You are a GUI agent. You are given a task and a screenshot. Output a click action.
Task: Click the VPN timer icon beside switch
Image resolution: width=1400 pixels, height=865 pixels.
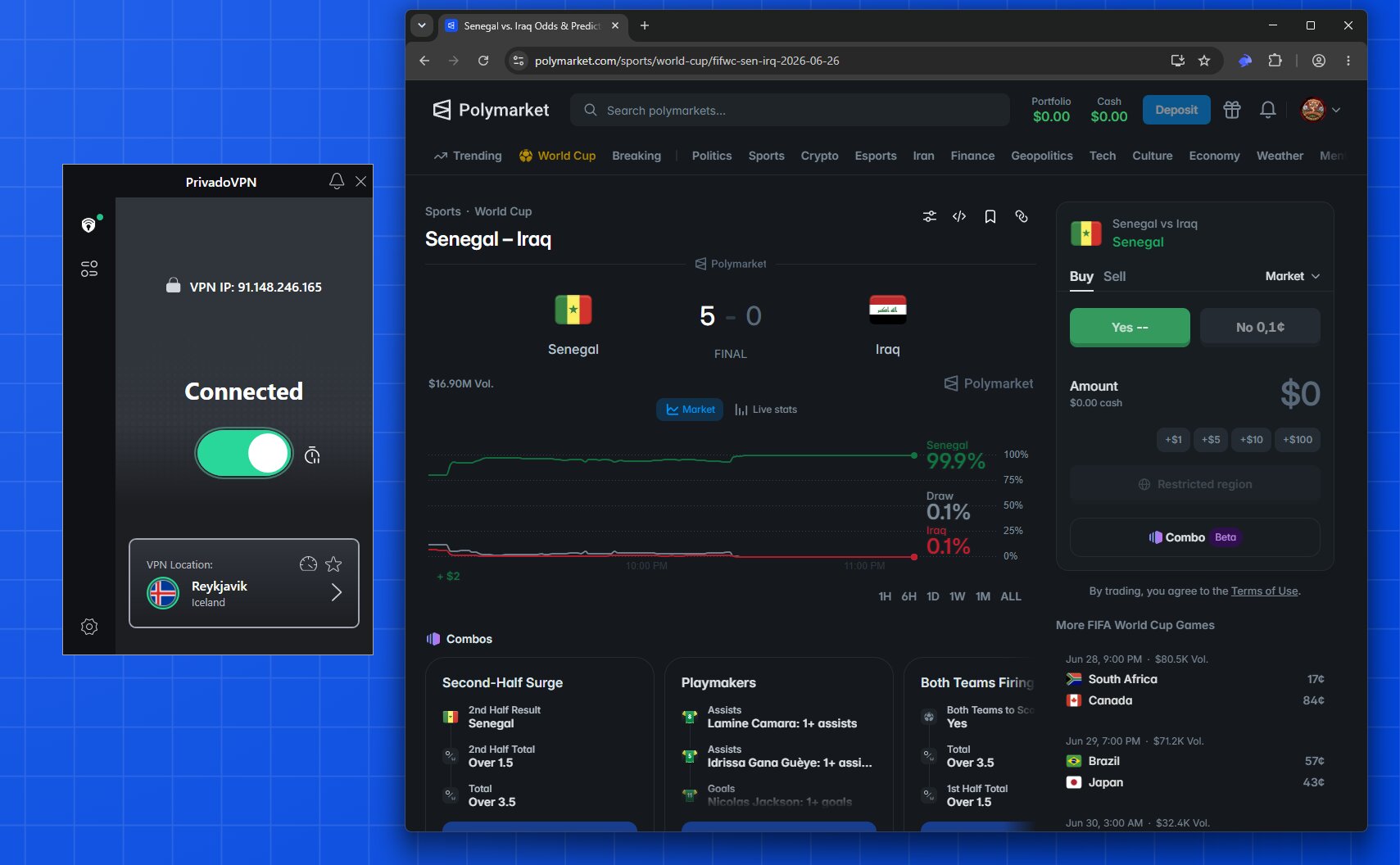point(312,455)
